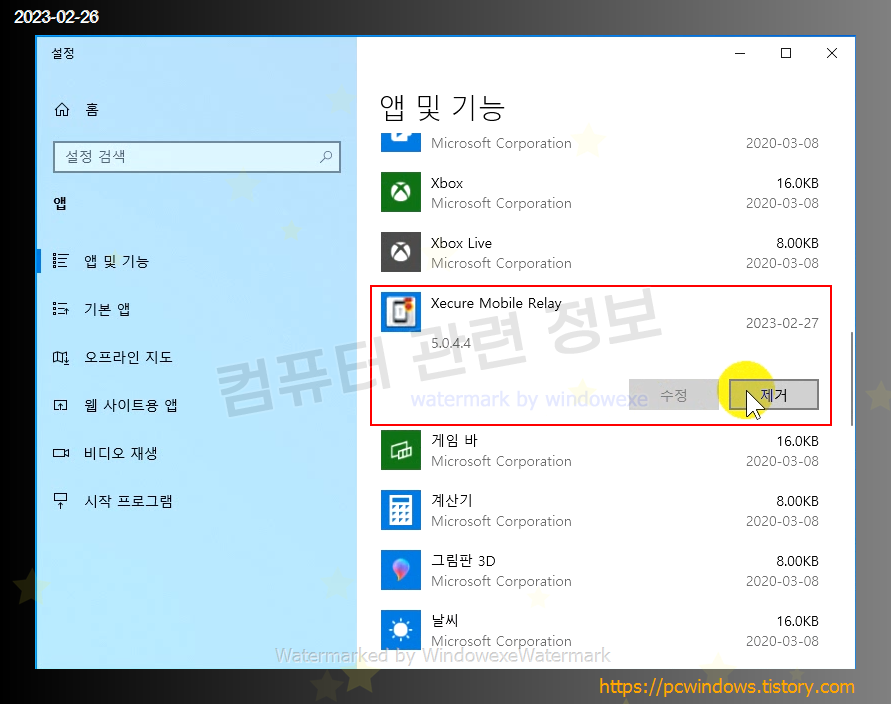This screenshot has height=704, width=891.
Task: Click the 앱 category heading in sidebar
Action: click(x=60, y=203)
